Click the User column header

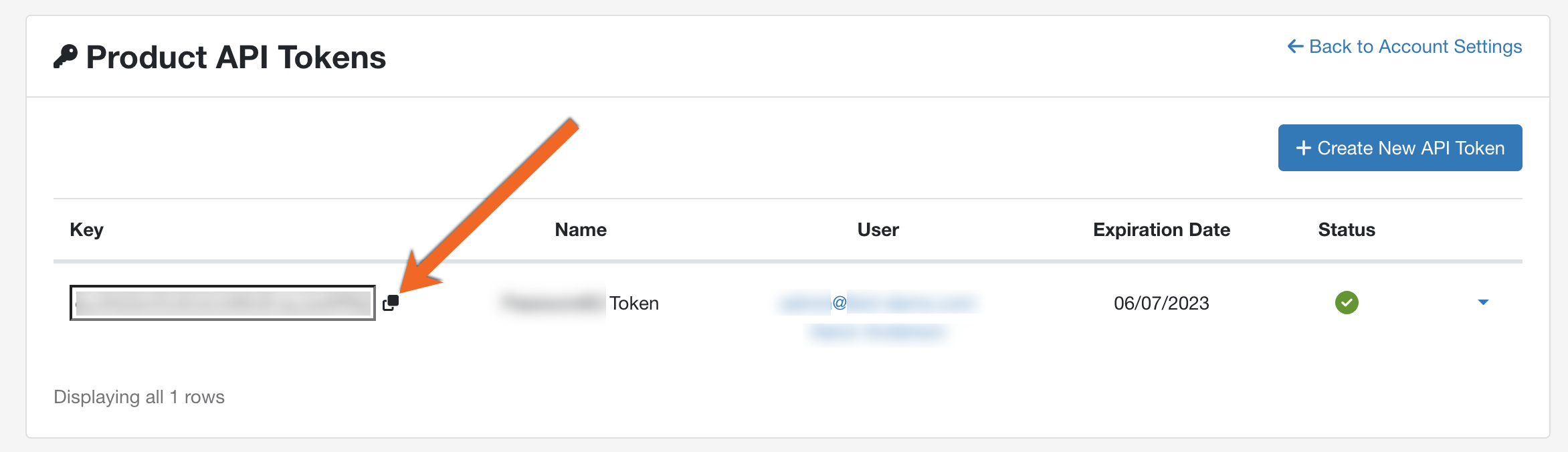point(878,229)
